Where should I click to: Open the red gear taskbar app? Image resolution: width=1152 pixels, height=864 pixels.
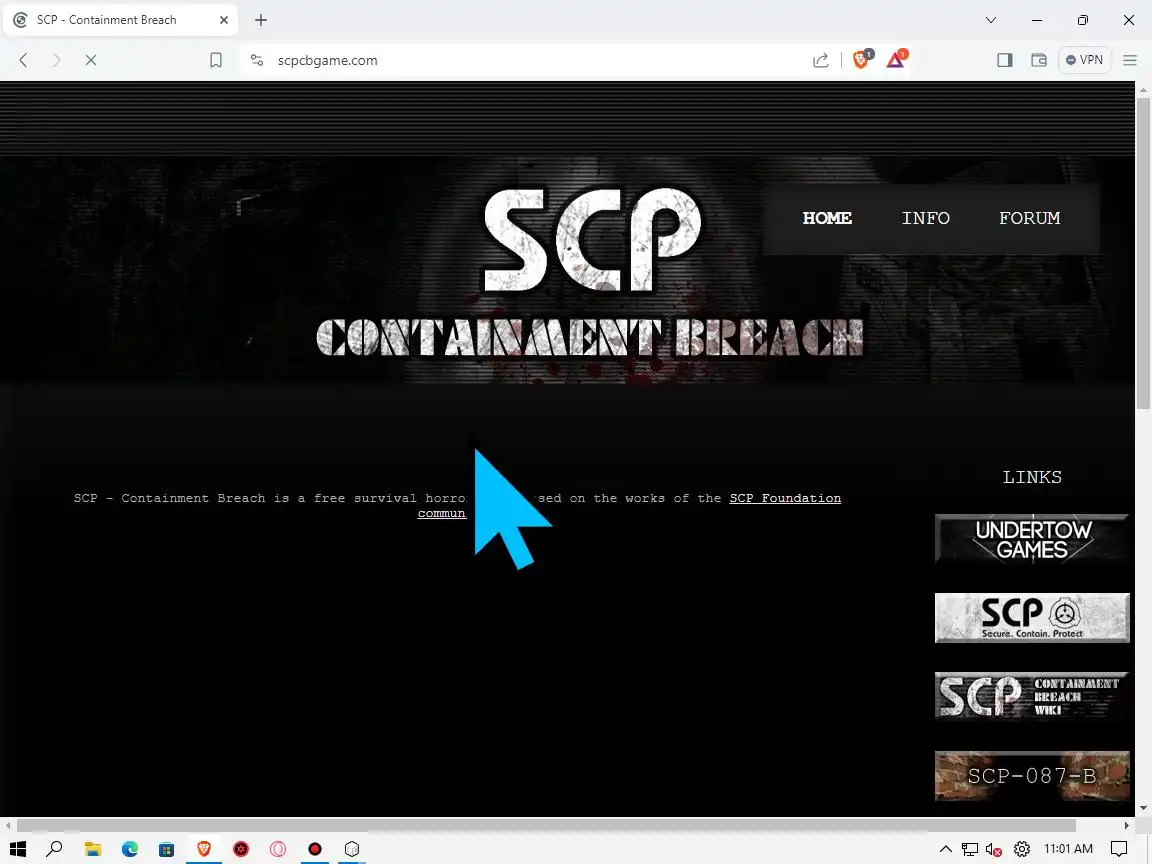coord(241,849)
